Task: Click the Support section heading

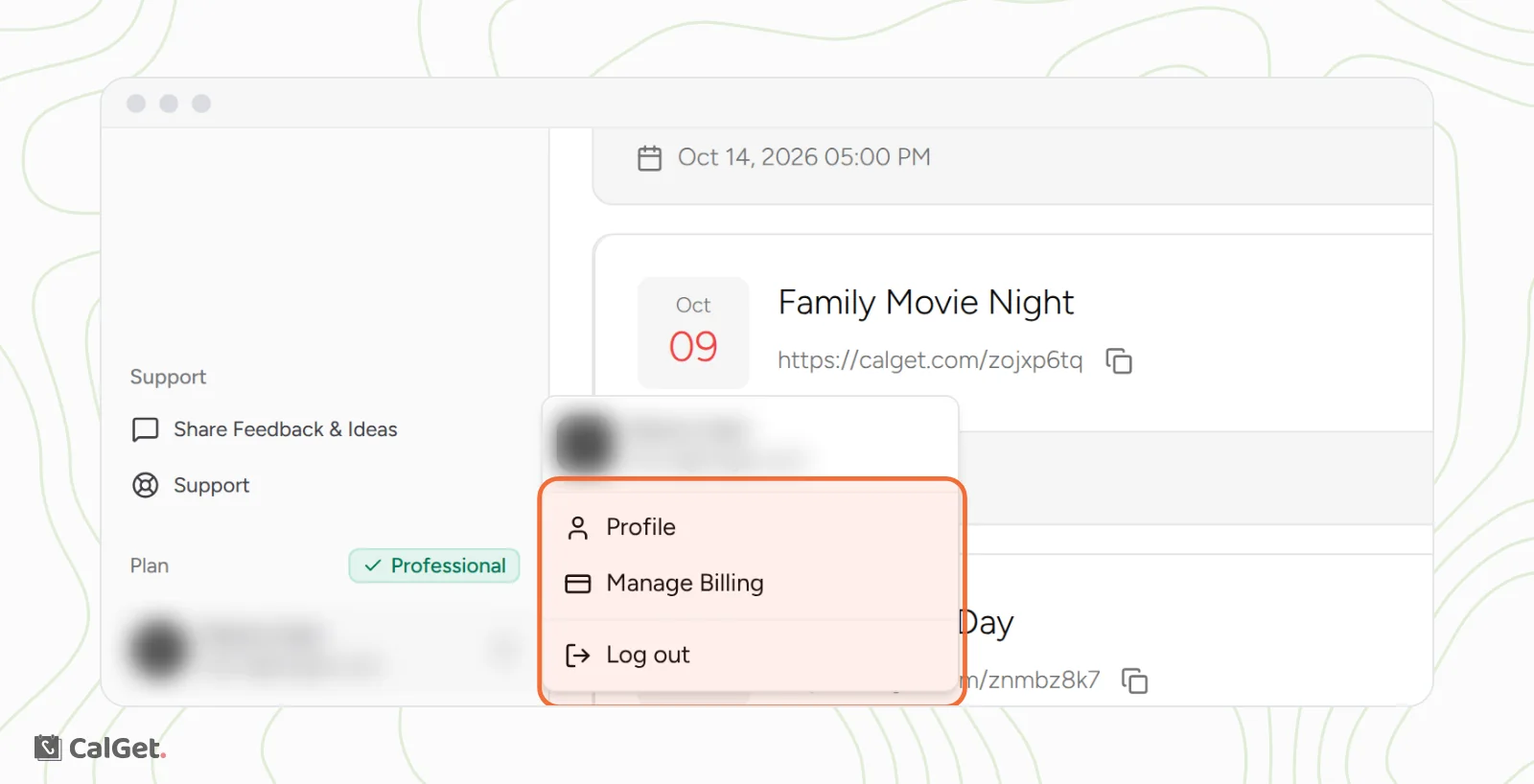Action: [168, 377]
